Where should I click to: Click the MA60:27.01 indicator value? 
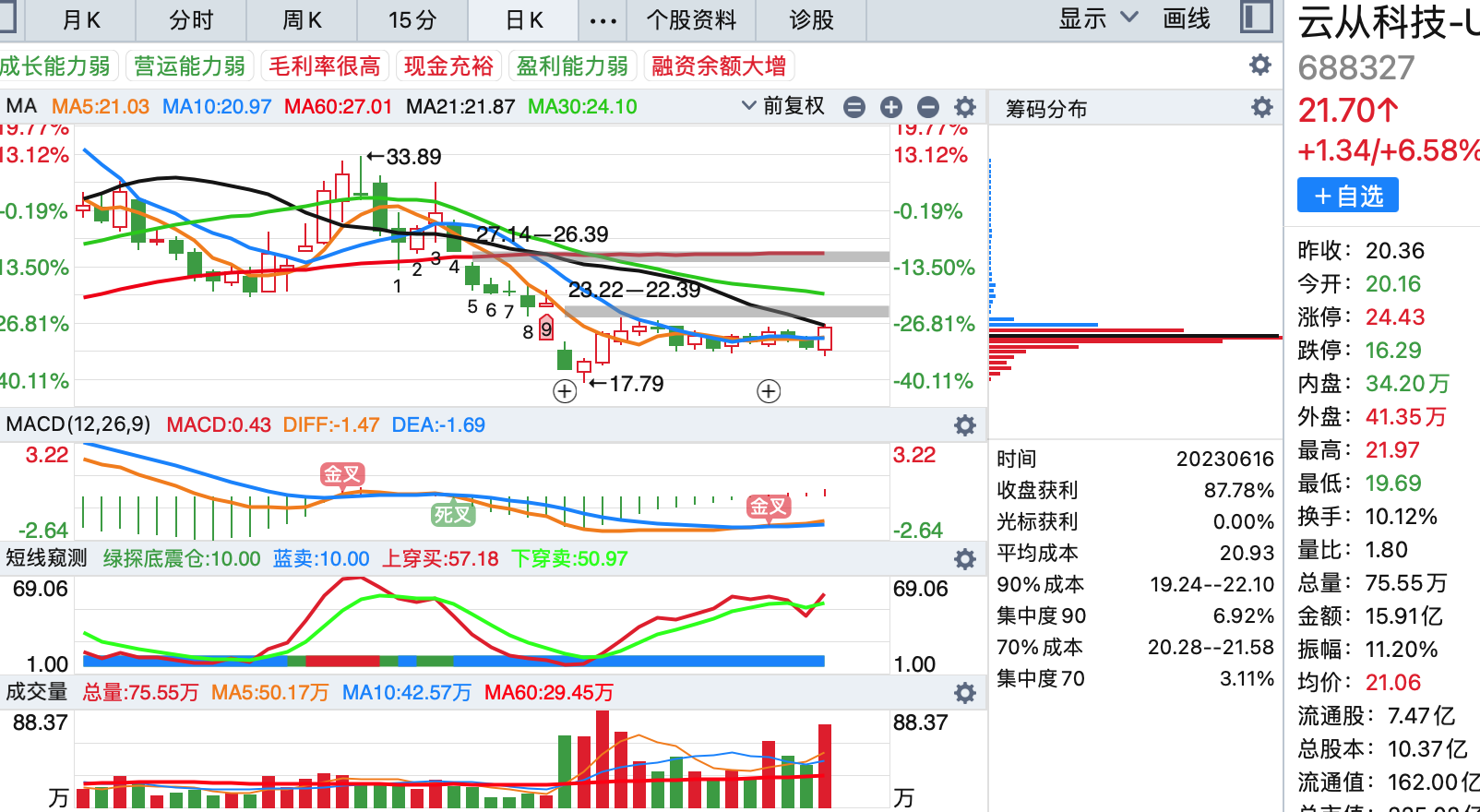(338, 106)
